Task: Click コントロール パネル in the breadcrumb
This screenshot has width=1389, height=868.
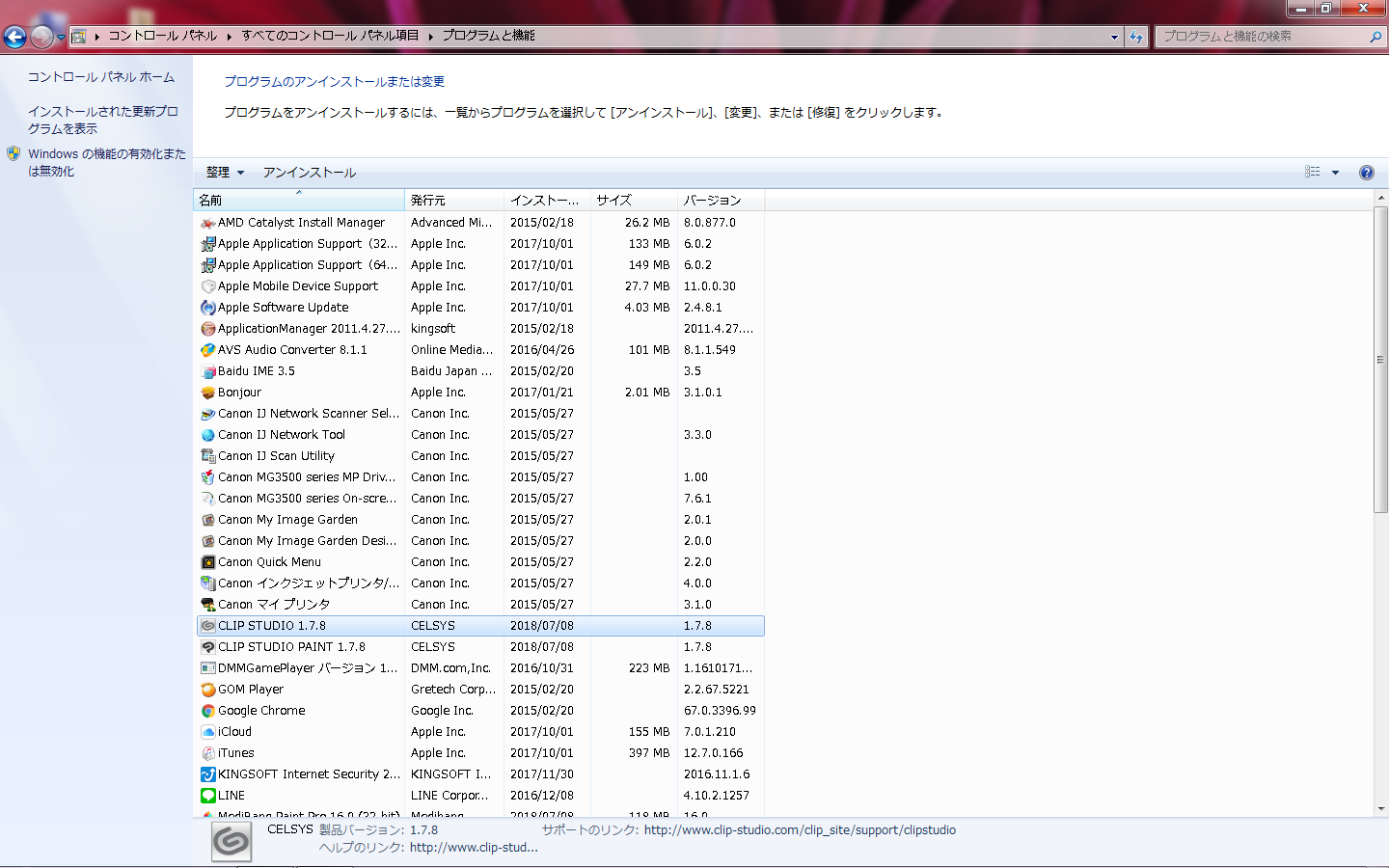Action: 162,36
